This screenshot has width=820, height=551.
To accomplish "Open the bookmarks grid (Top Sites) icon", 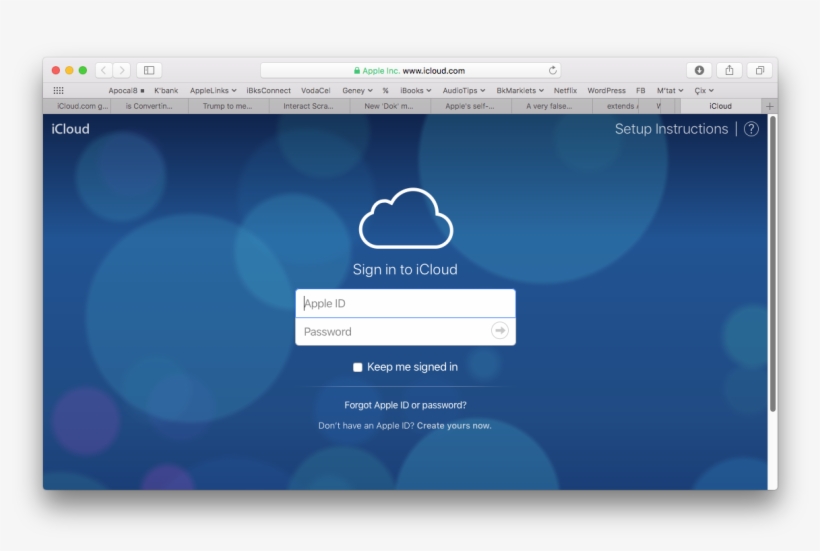I will [58, 90].
